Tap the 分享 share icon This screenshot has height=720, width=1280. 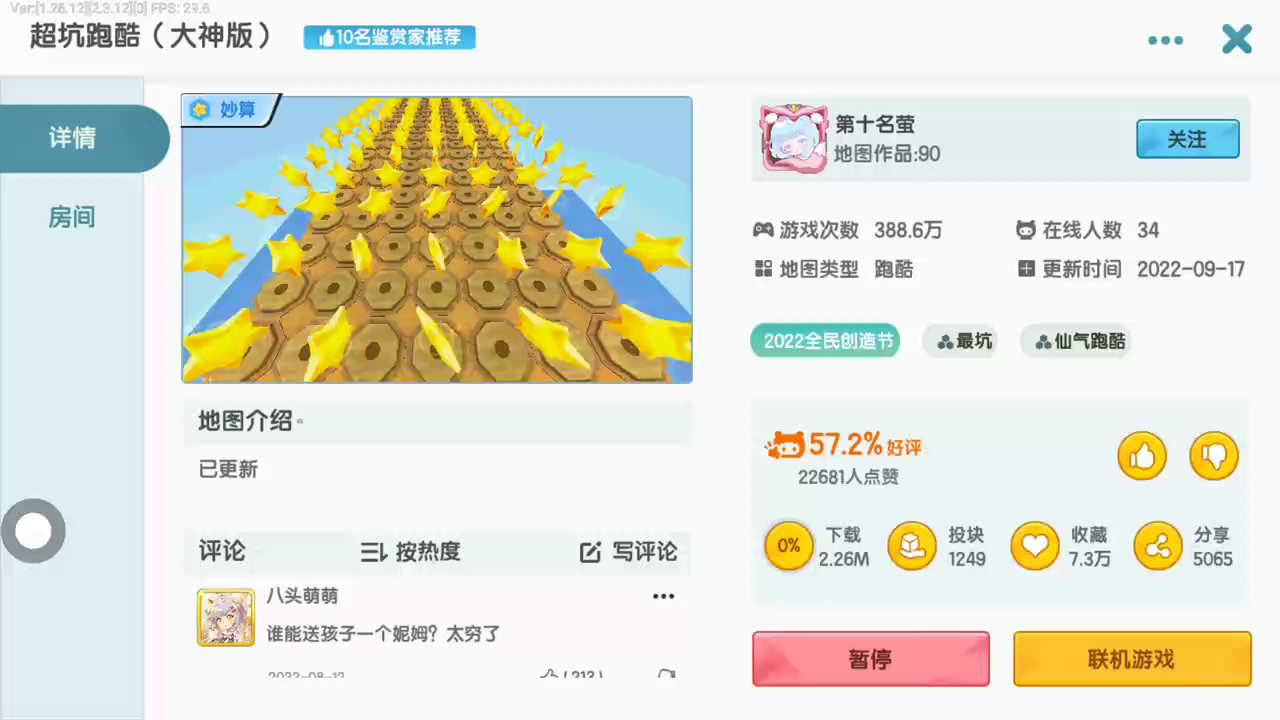click(x=1158, y=546)
